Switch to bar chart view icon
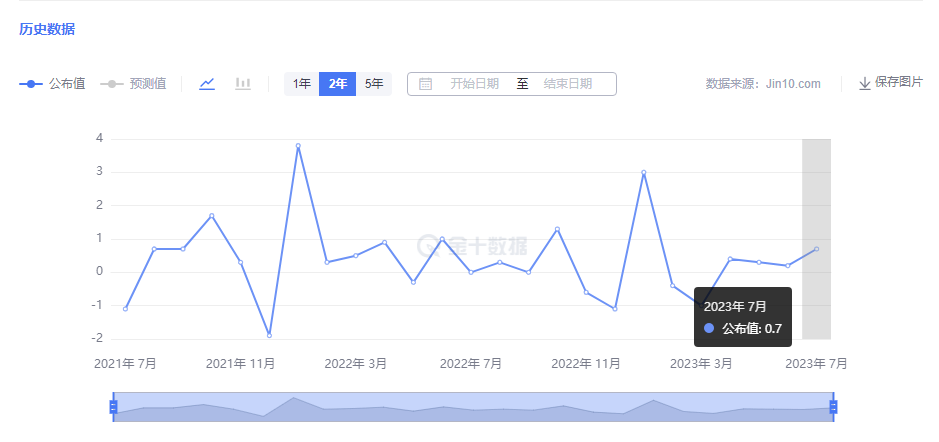The height and width of the screenshot is (442, 939). pos(243,84)
